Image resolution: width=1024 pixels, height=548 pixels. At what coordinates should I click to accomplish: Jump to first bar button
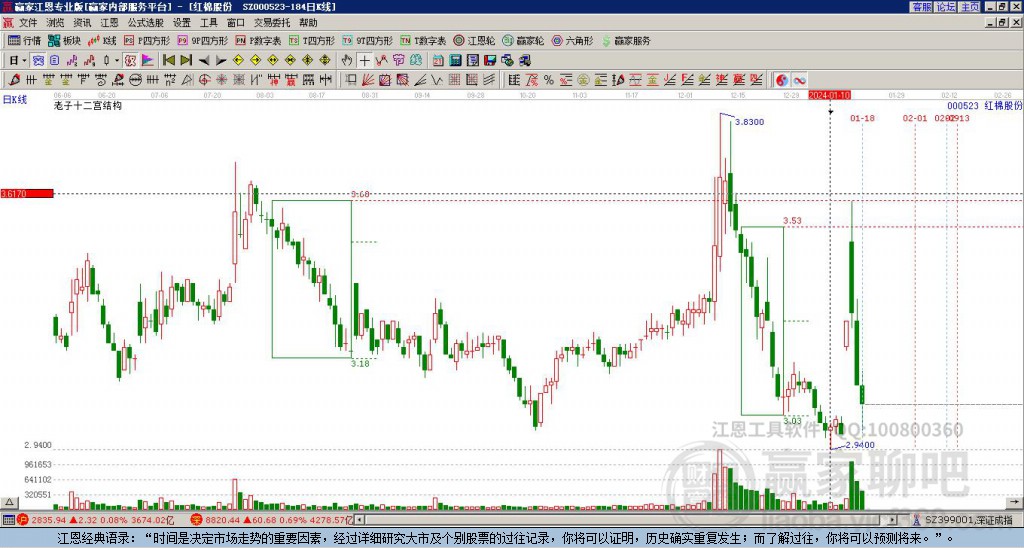point(168,60)
